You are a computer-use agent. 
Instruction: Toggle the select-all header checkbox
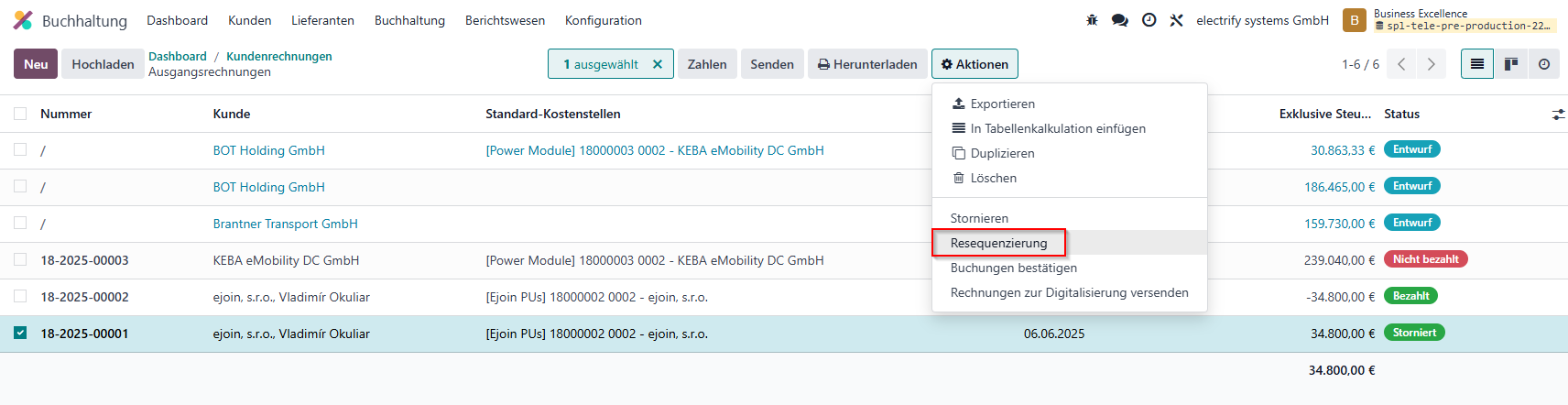pyautogui.click(x=20, y=114)
